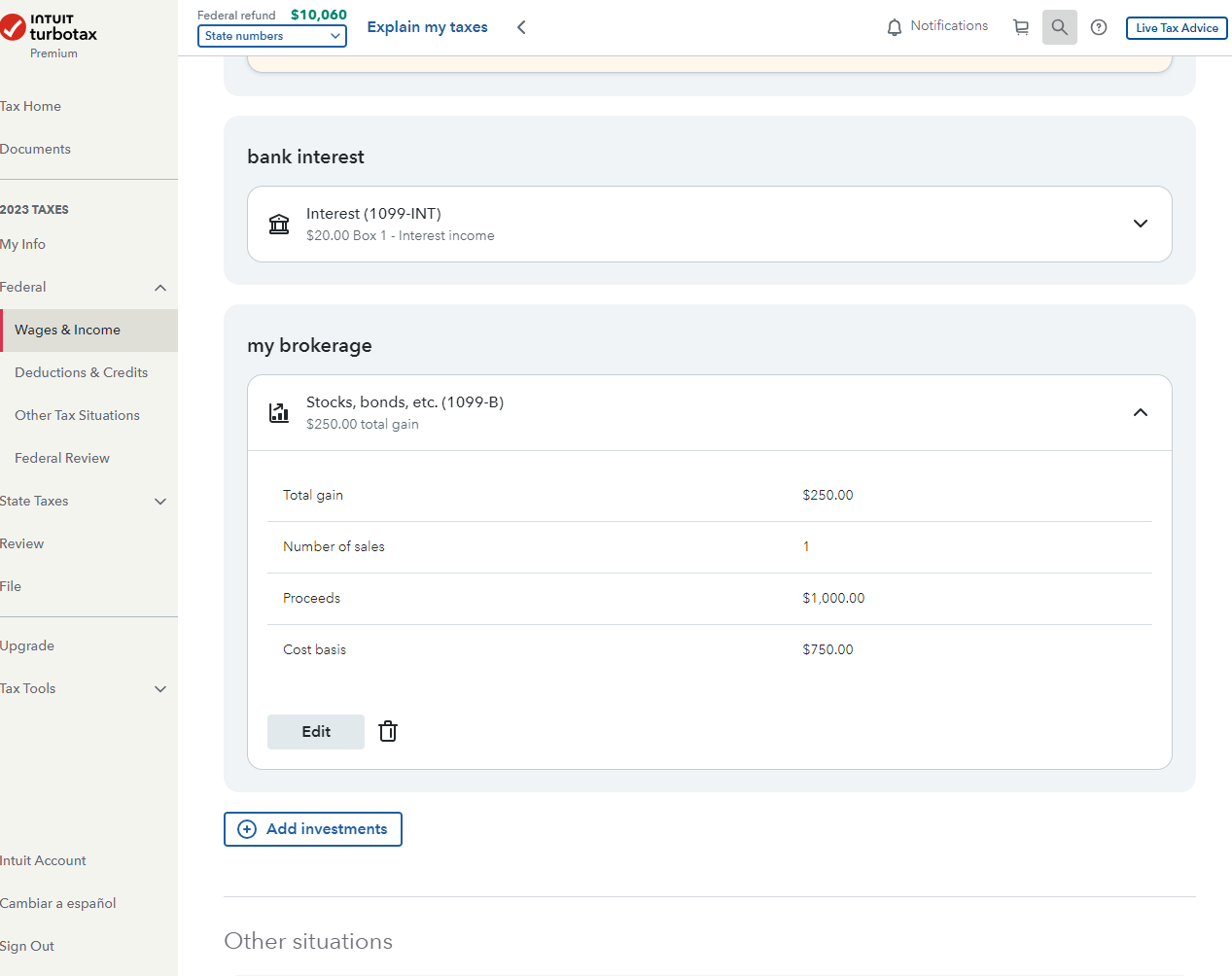Delete the 1099-B entry with trash icon
Image resolution: width=1232 pixels, height=976 pixels.
point(388,732)
